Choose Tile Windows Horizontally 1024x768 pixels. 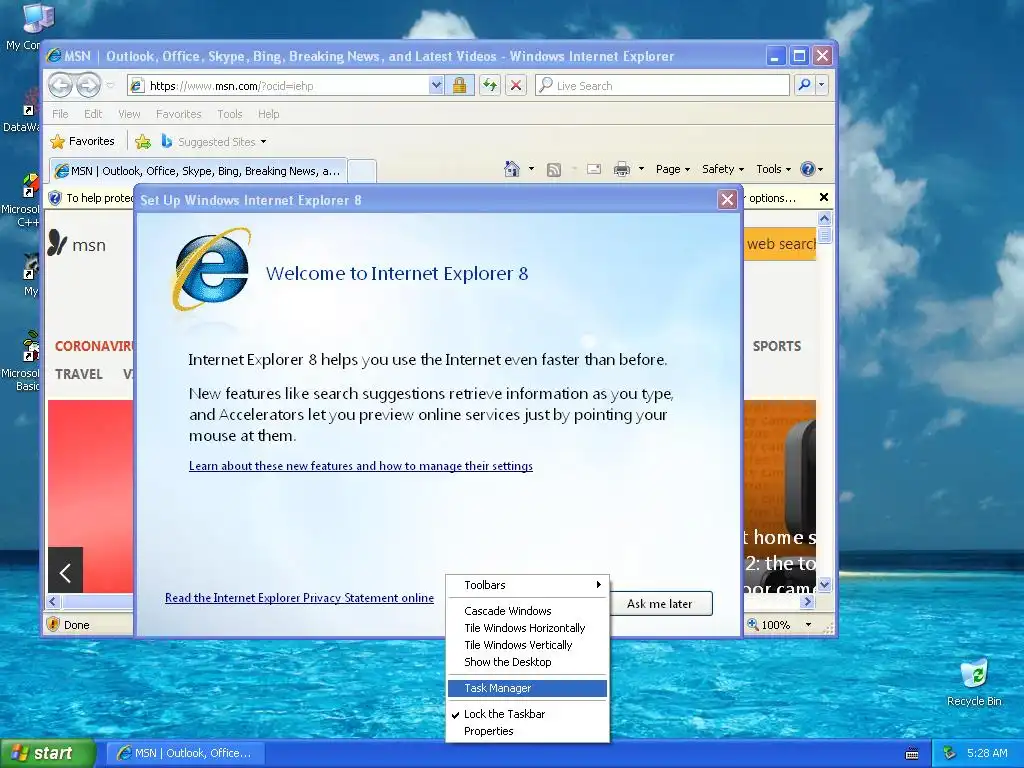click(x=528, y=628)
